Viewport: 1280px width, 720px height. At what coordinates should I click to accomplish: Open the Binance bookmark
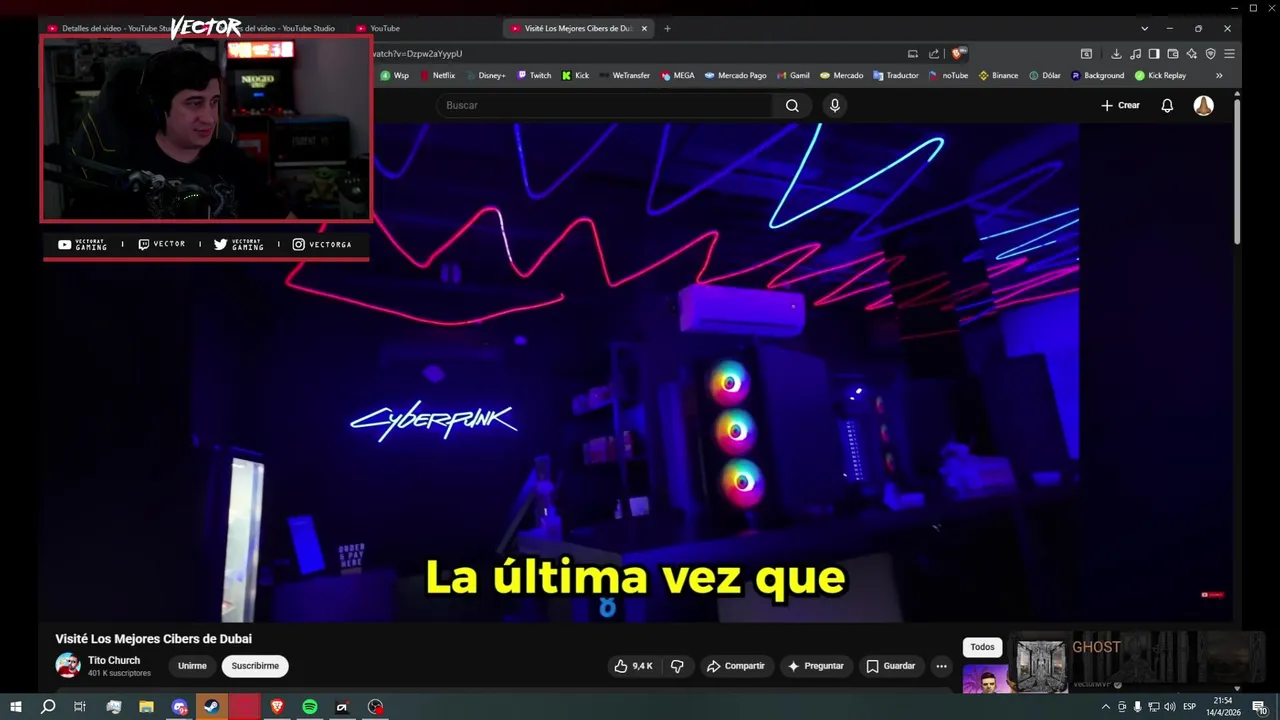tap(998, 75)
